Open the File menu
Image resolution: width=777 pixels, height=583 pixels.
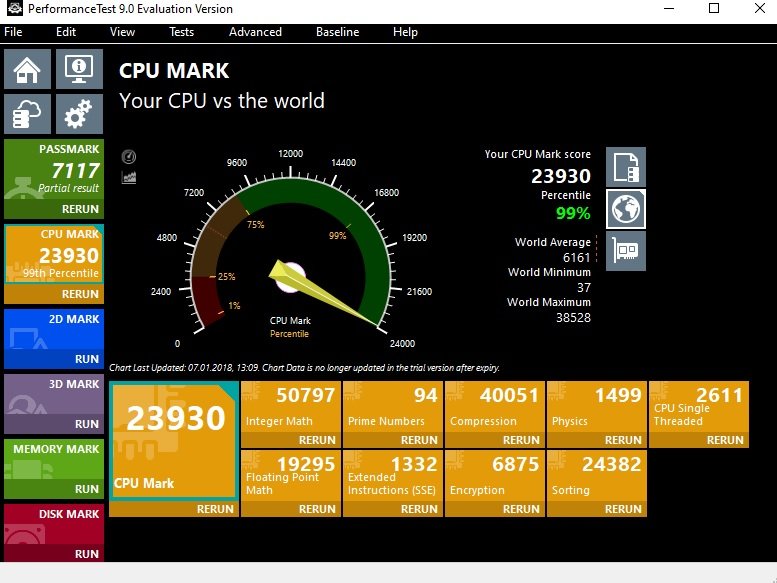coord(13,32)
